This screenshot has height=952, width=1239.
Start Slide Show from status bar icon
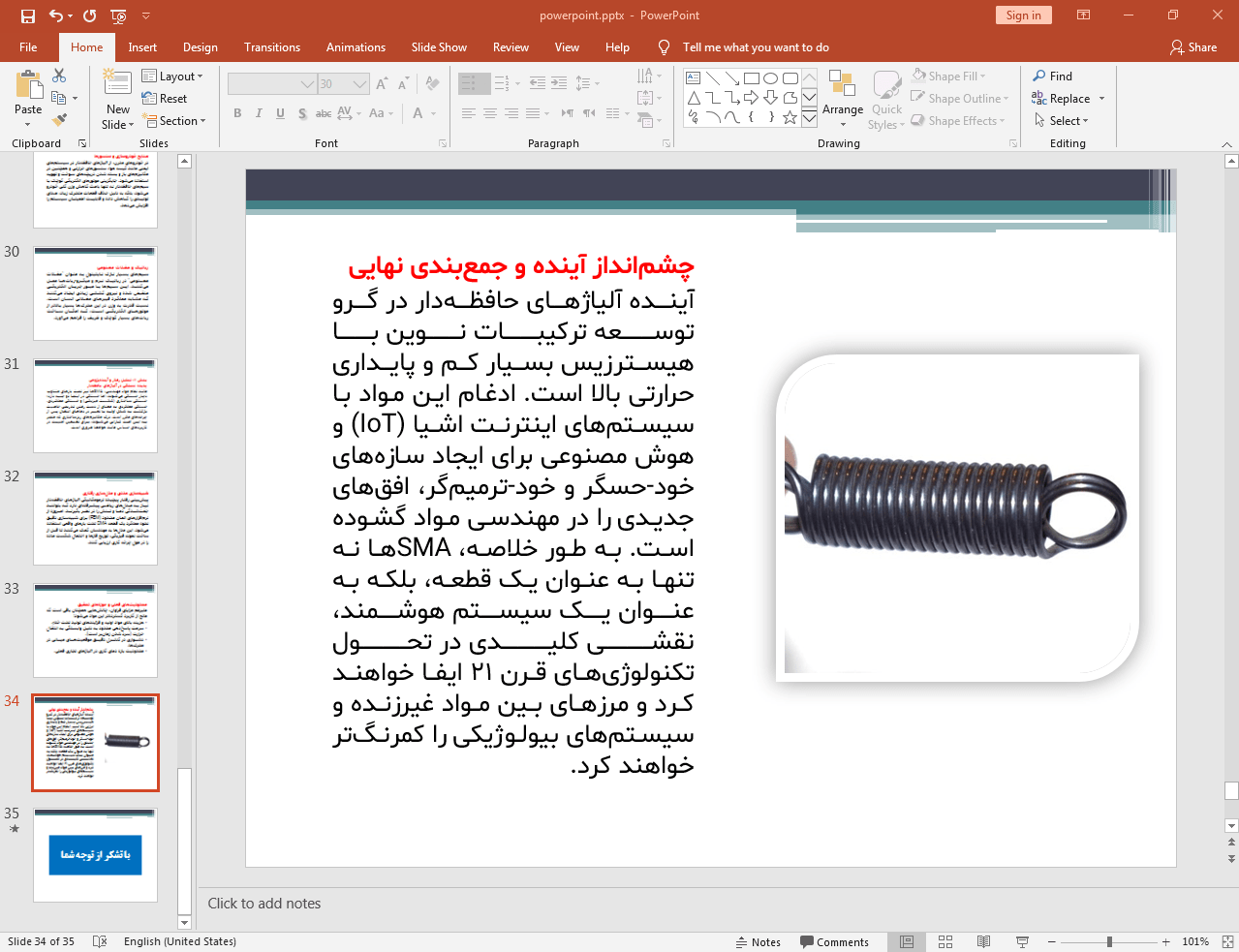coord(1022,941)
